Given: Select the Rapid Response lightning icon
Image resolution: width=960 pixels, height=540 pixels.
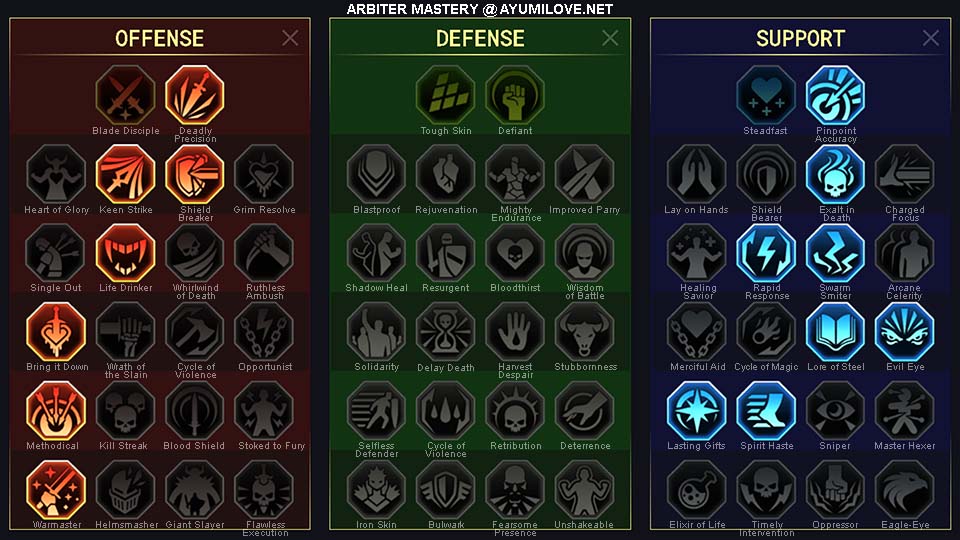Looking at the screenshot, I should pyautogui.click(x=766, y=253).
